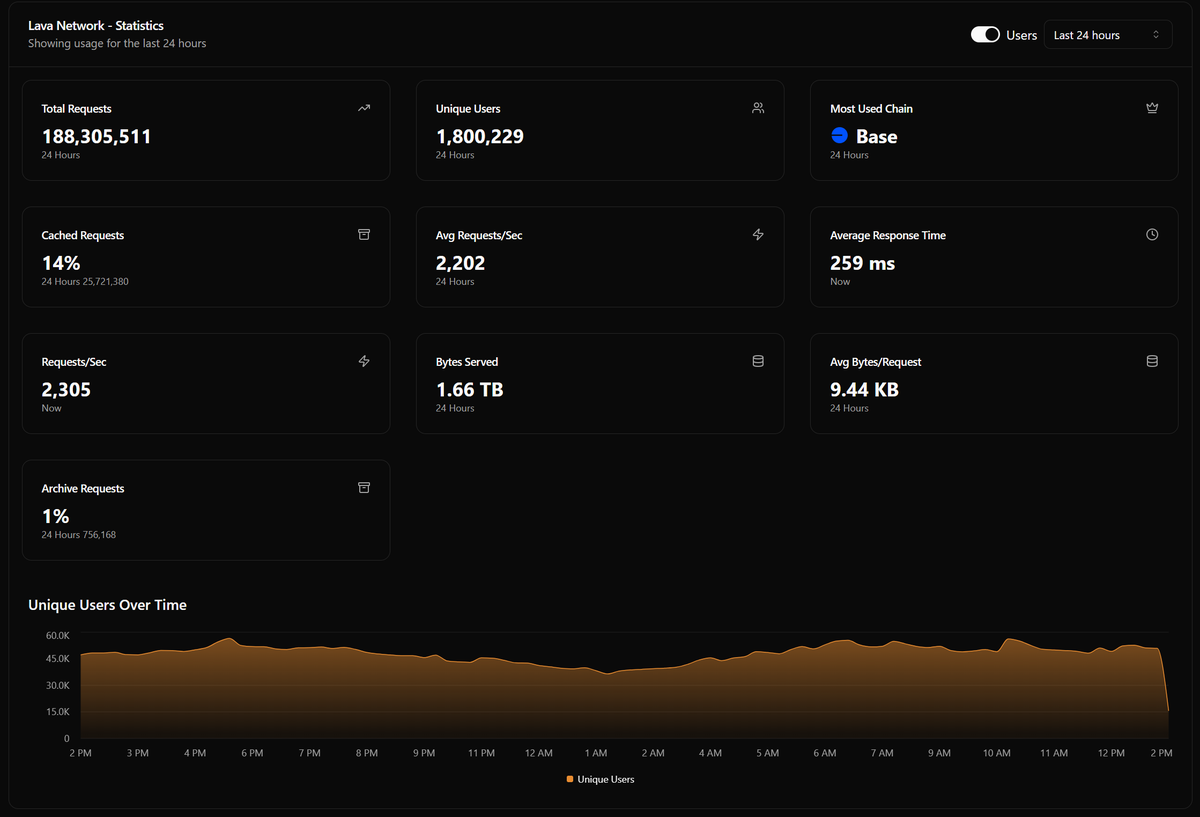The width and height of the screenshot is (1200, 817).
Task: Click the 1% archive requests value
Action: pos(55,516)
